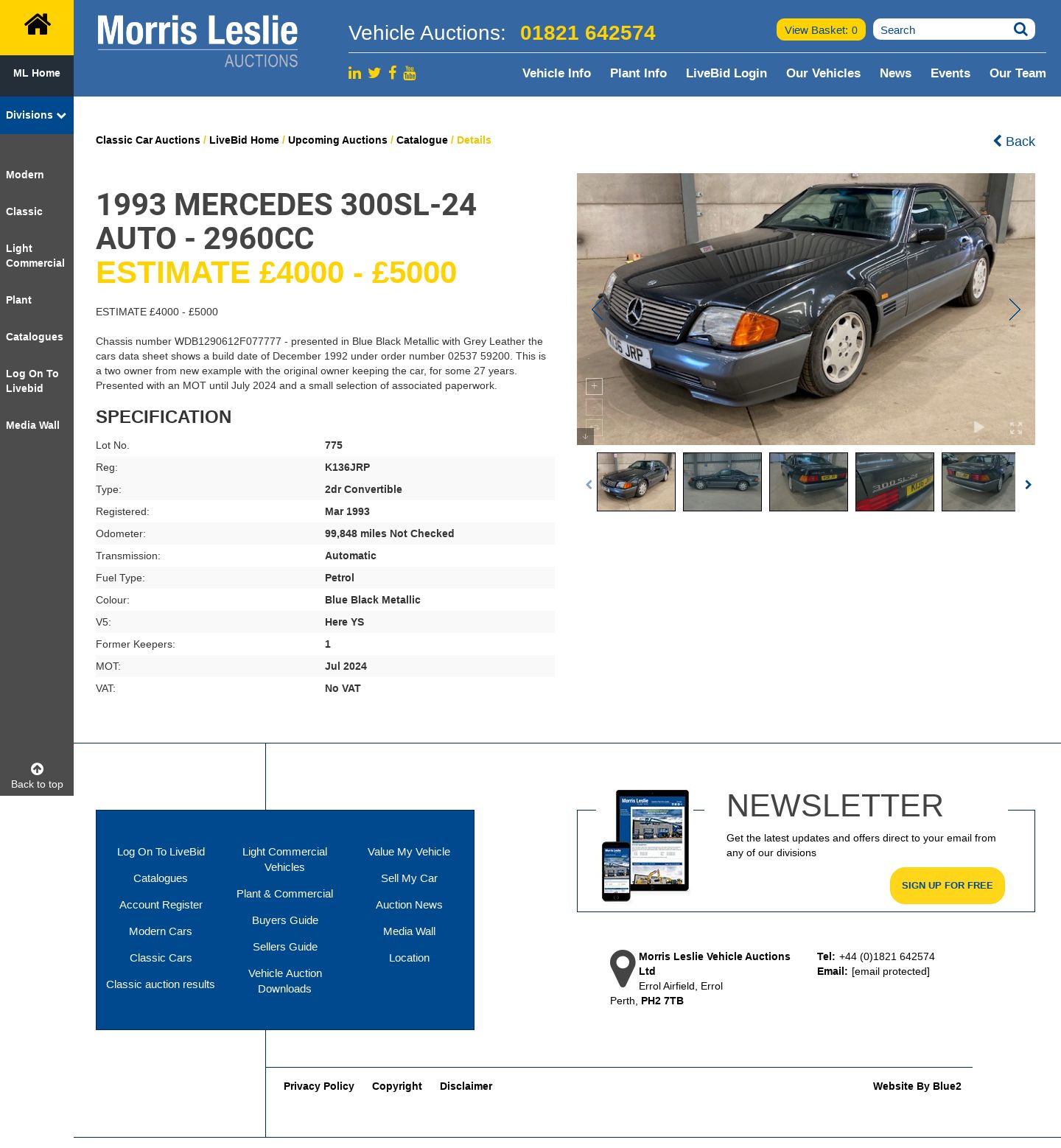Click the yellow home icon

pos(37,26)
